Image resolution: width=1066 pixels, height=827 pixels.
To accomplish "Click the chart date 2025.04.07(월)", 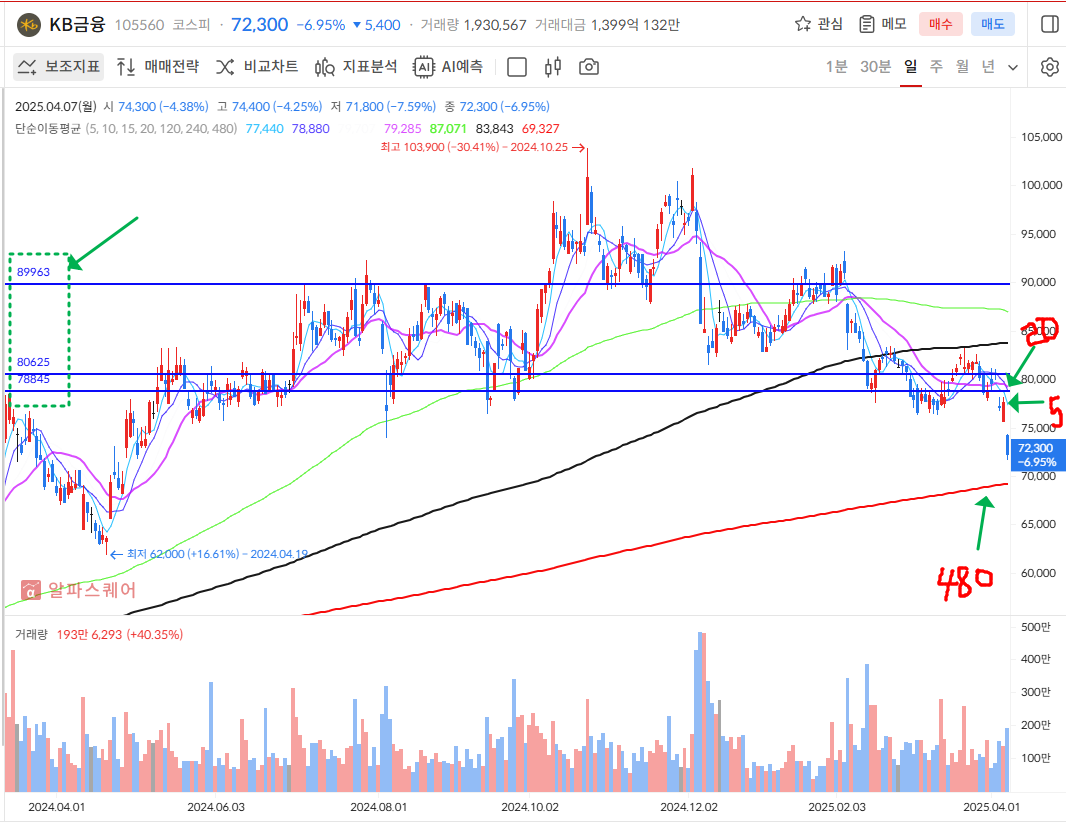I will coord(56,107).
